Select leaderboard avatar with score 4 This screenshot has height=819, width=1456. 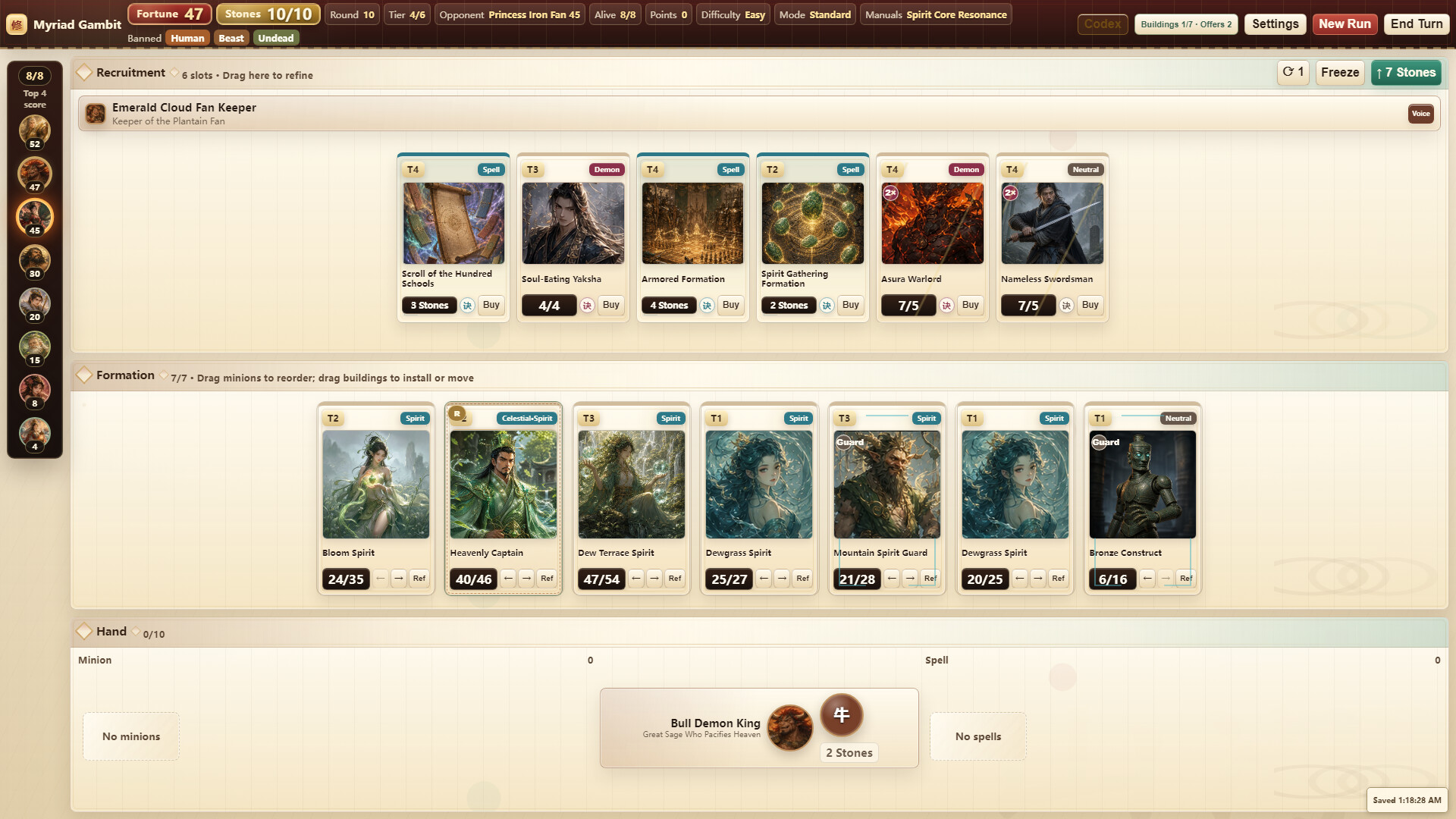click(35, 433)
